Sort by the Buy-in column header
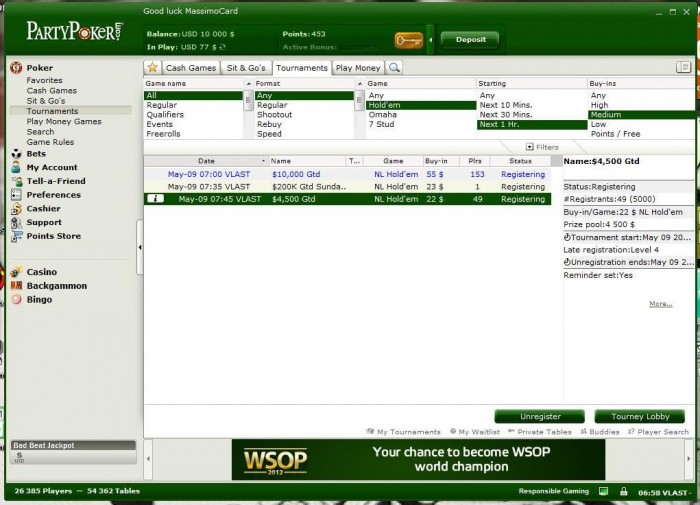This screenshot has width=700, height=505. (x=436, y=161)
